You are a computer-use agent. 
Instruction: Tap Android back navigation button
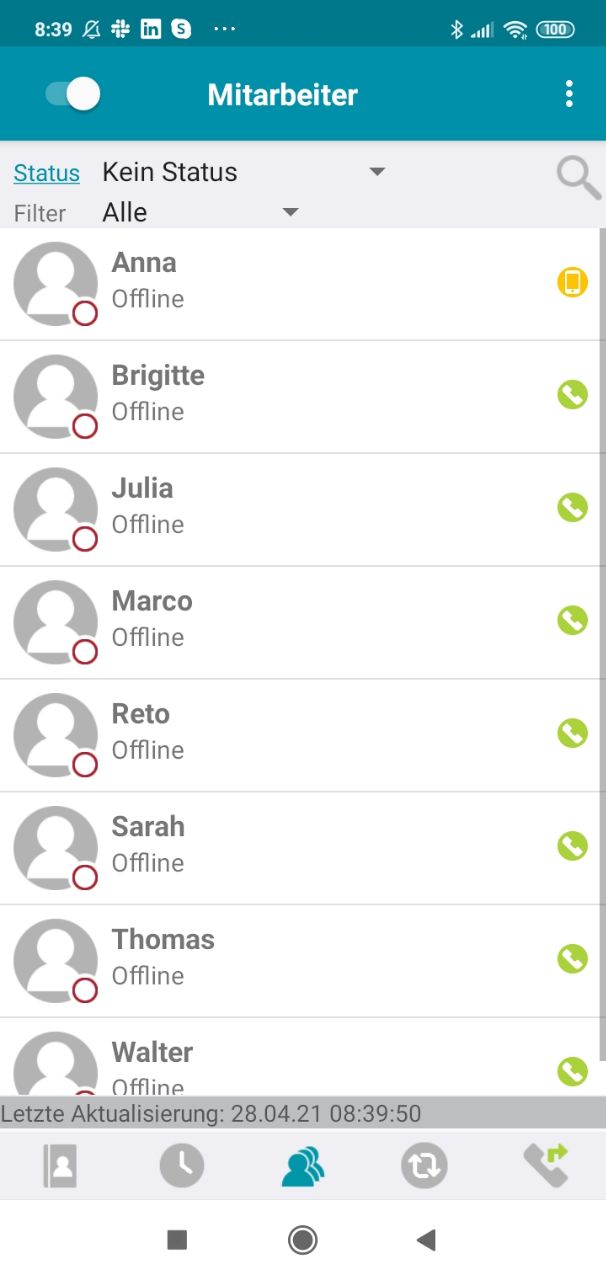(427, 1241)
